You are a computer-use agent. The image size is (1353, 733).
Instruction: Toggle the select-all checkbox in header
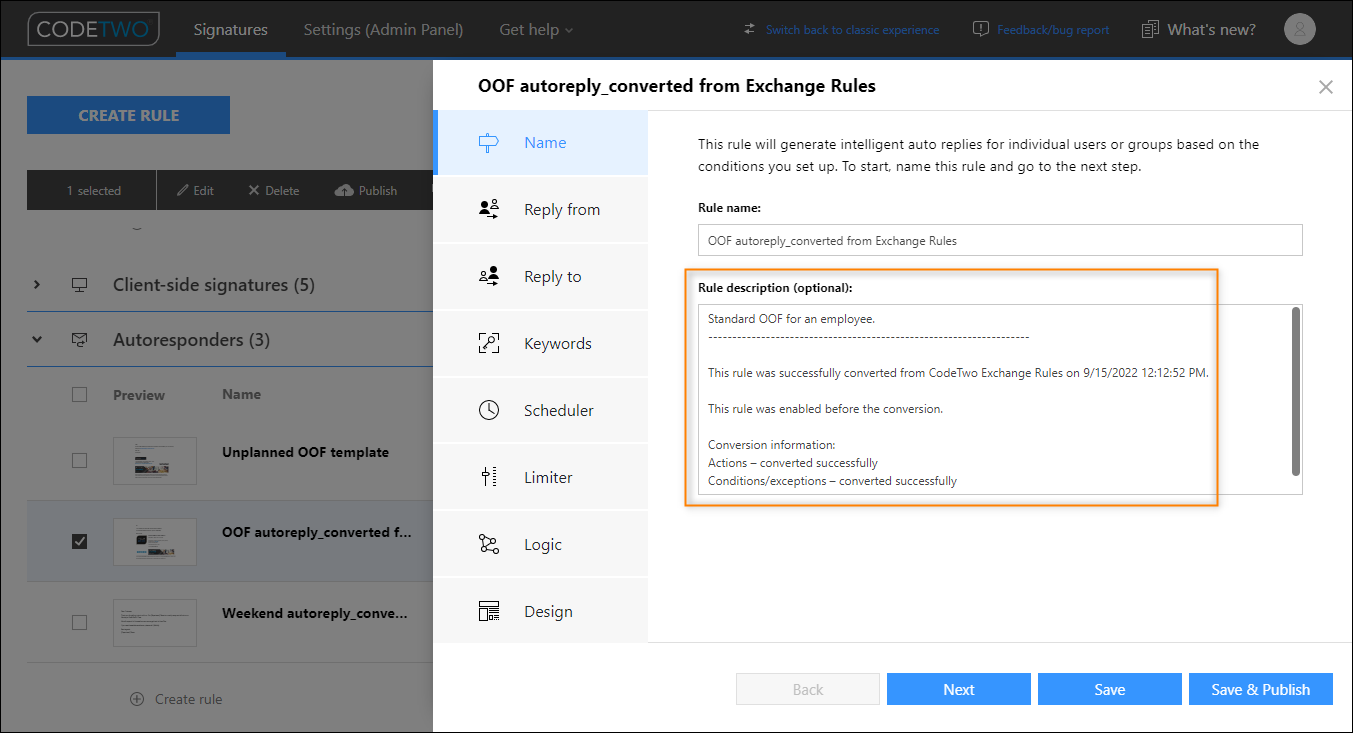[80, 395]
